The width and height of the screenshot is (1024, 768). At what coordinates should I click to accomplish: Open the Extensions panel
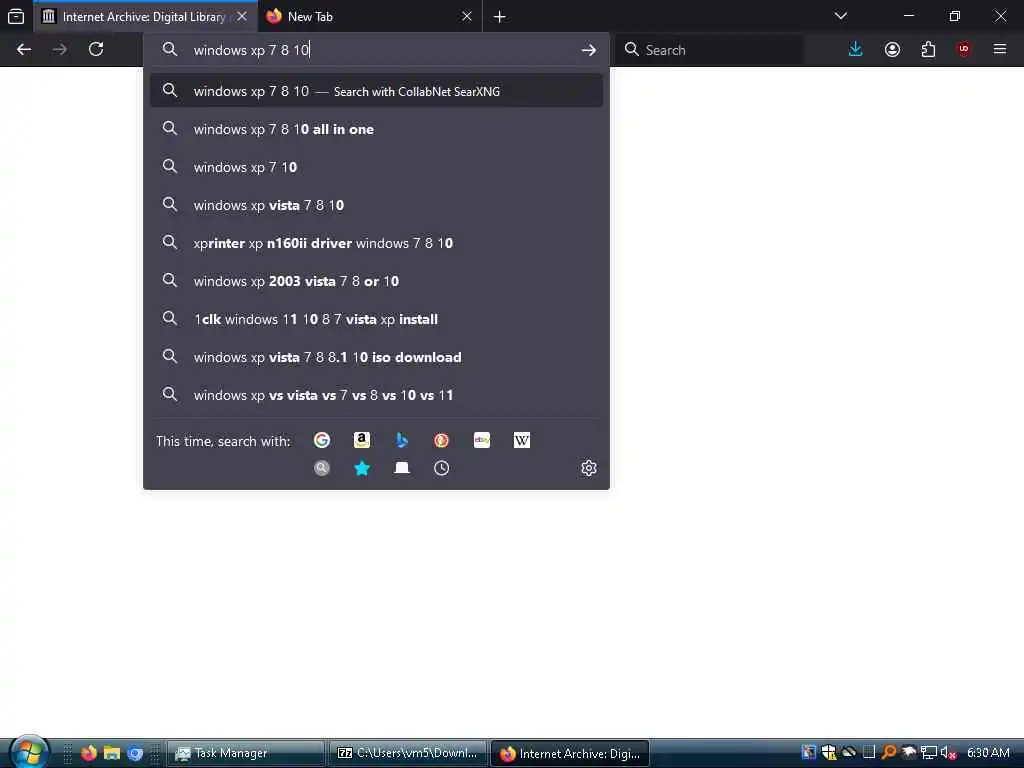click(x=928, y=50)
